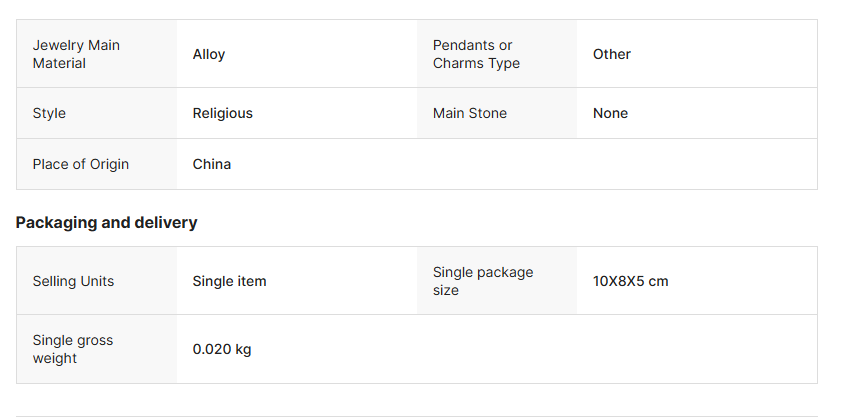Screen dimensions: 859x417
Task: Select the None main stone value
Action: tap(610, 113)
